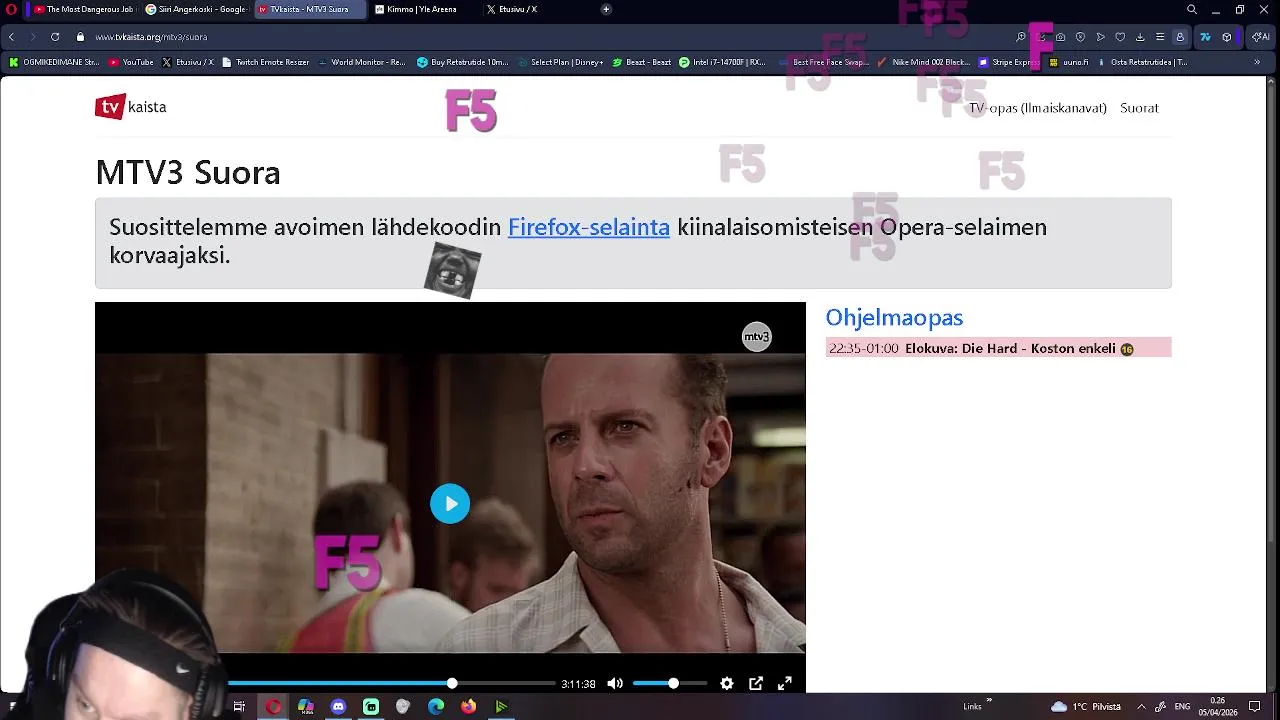Viewport: 1280px width, 720px height.
Task: Open settings gear in video player
Action: tap(727, 684)
